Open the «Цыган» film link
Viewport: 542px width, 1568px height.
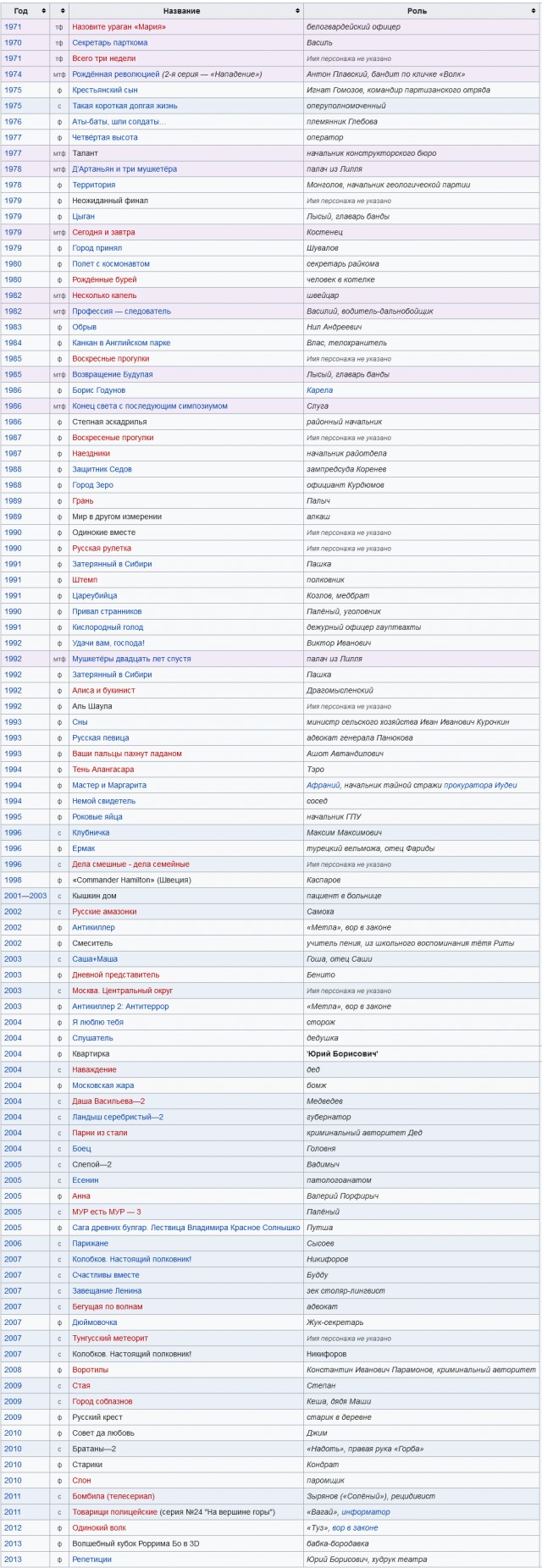point(83,217)
